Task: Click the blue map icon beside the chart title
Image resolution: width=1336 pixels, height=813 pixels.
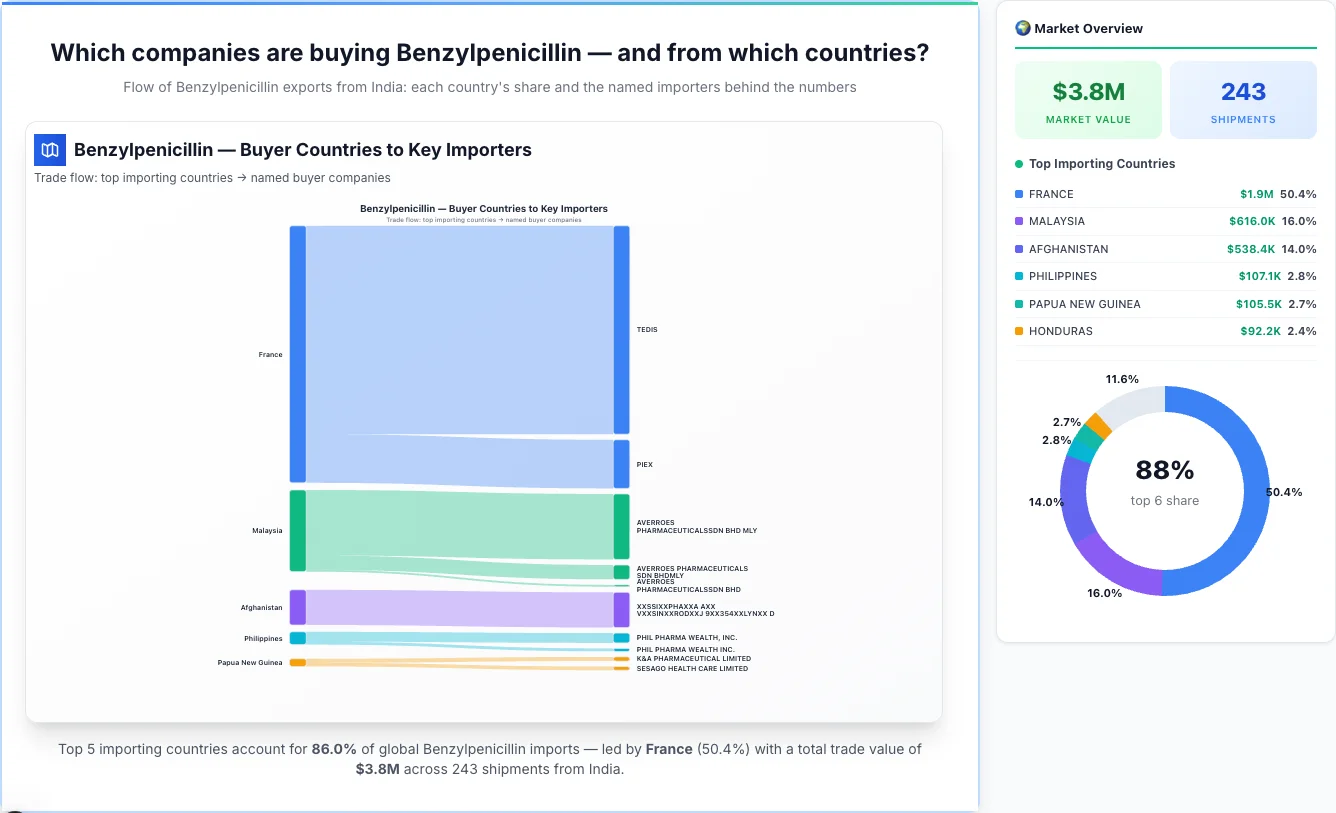Action: [x=49, y=149]
